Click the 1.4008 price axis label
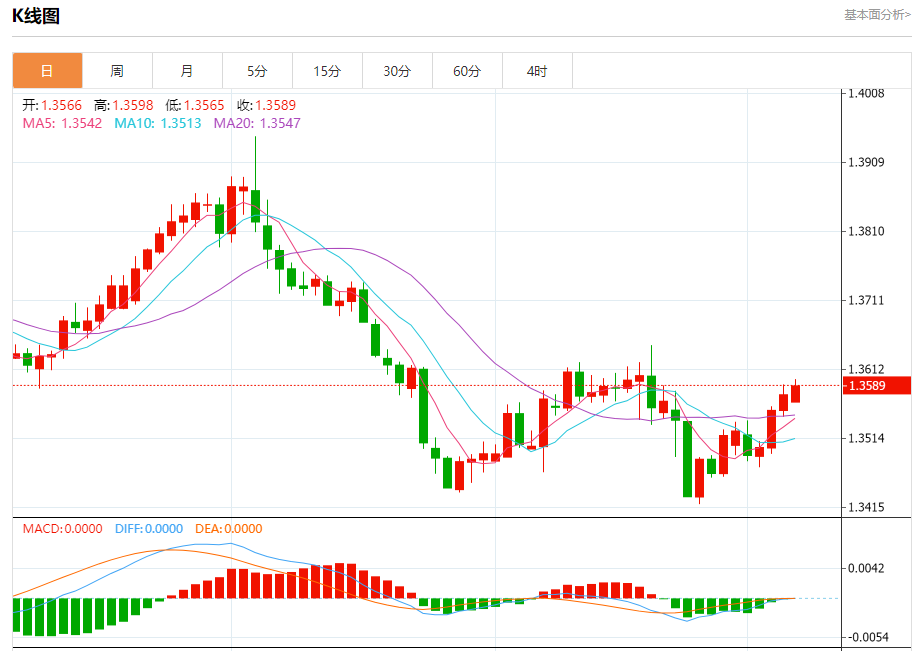The image size is (917, 651). coord(866,94)
